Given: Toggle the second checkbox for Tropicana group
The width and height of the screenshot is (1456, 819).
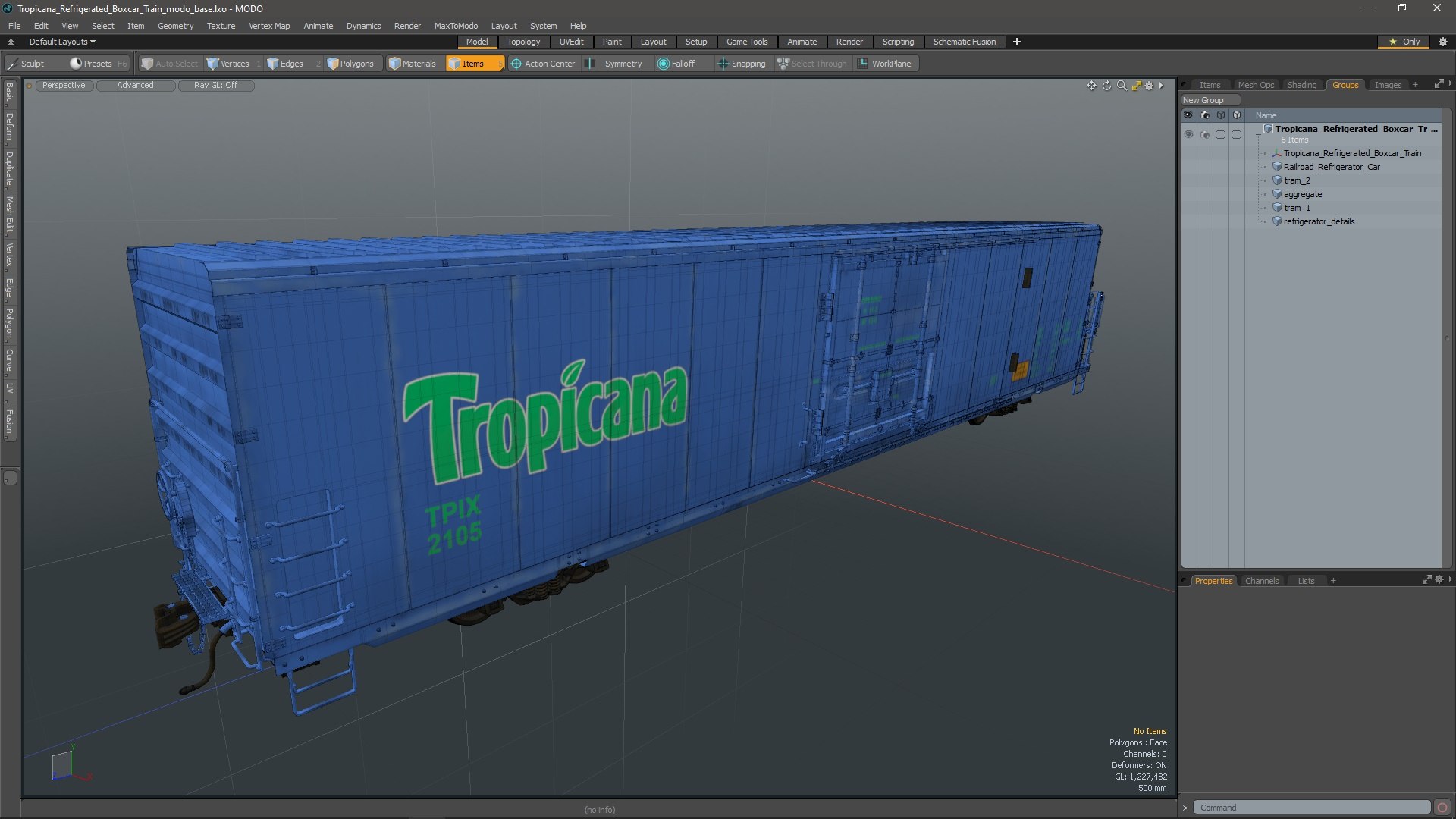Looking at the screenshot, I should tap(1236, 134).
